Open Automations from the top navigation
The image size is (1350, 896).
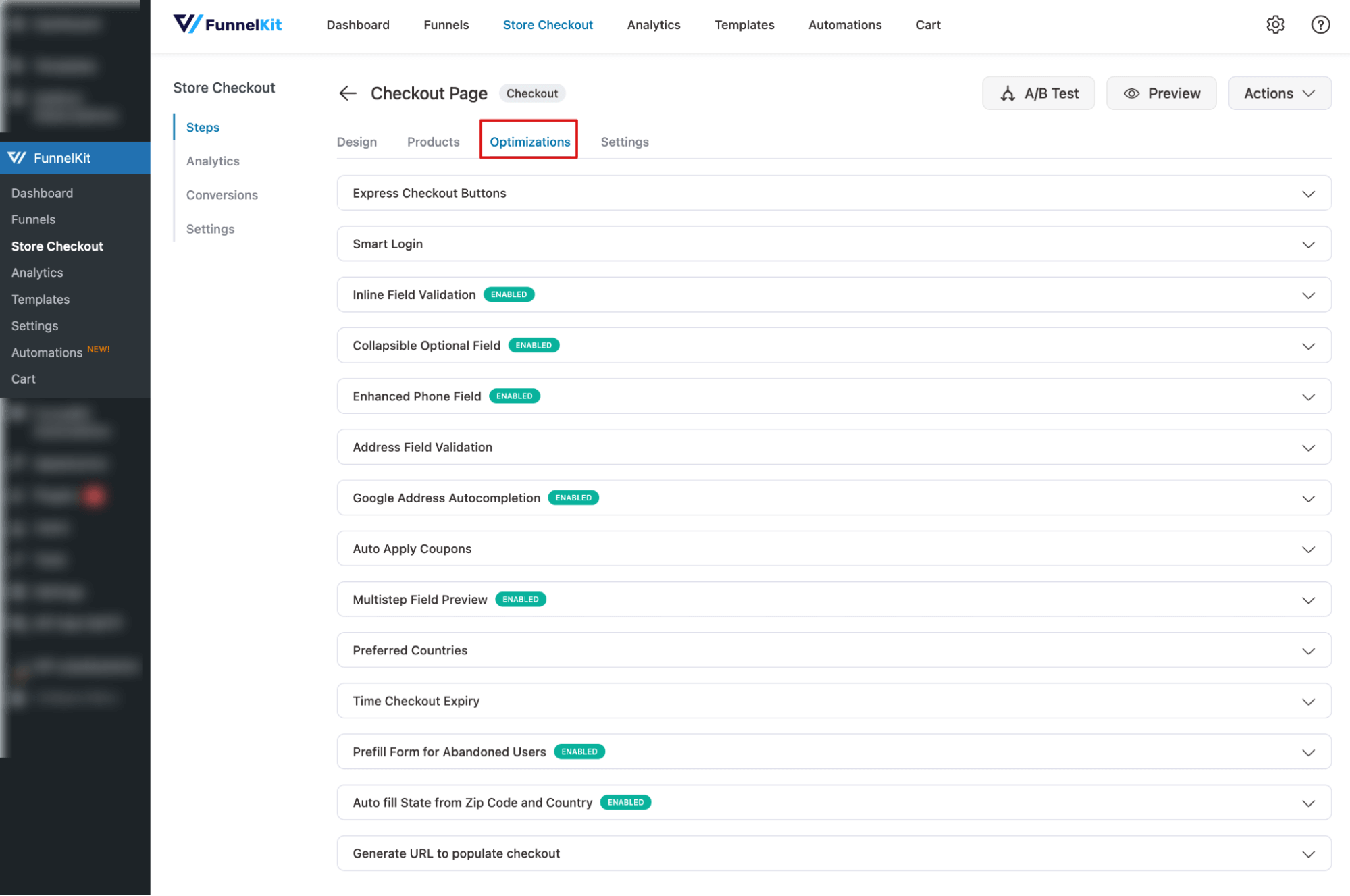pyautogui.click(x=844, y=24)
